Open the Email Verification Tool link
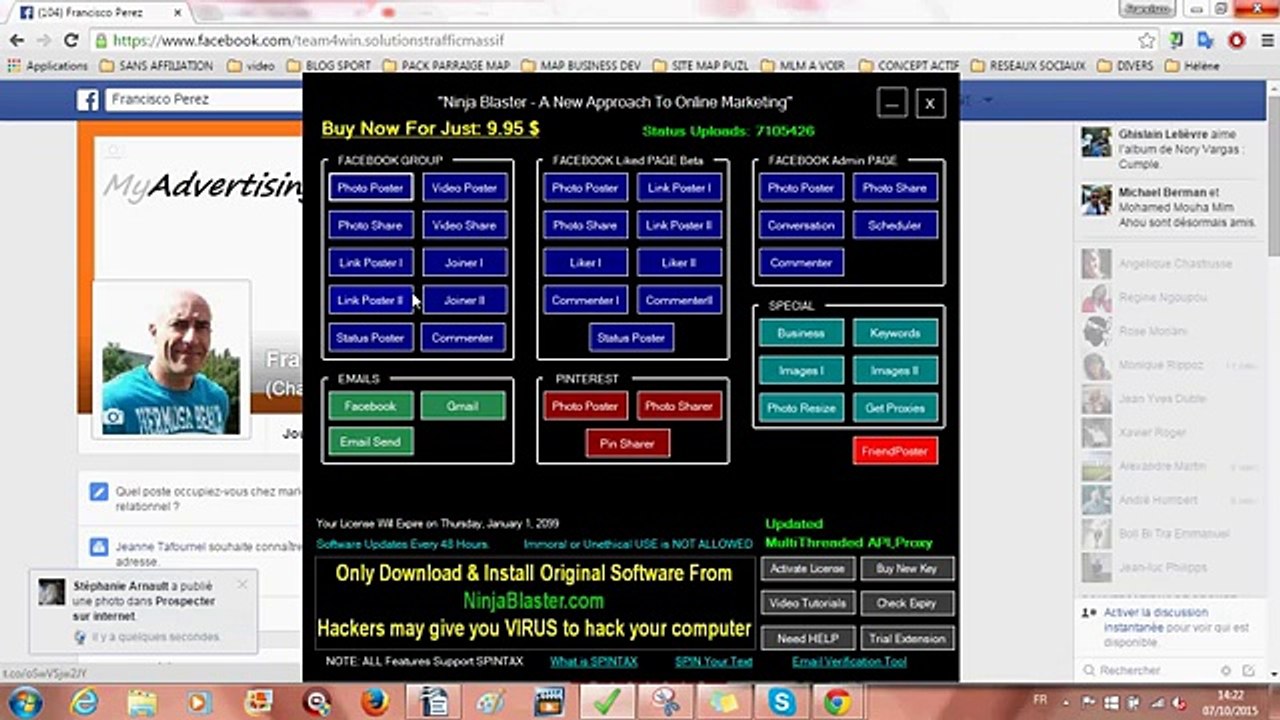Viewport: 1280px width, 720px height. pos(849,661)
